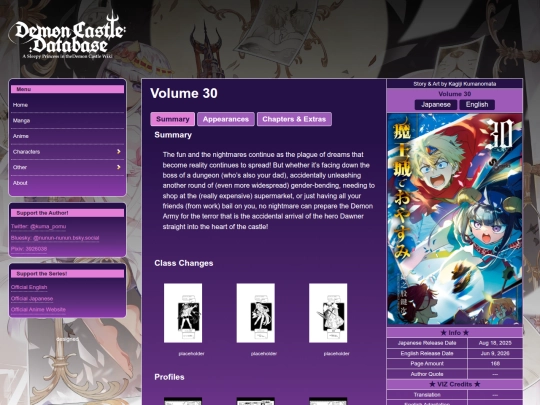Open the Volume 30 cover image
540x405 pixels.
(455, 219)
